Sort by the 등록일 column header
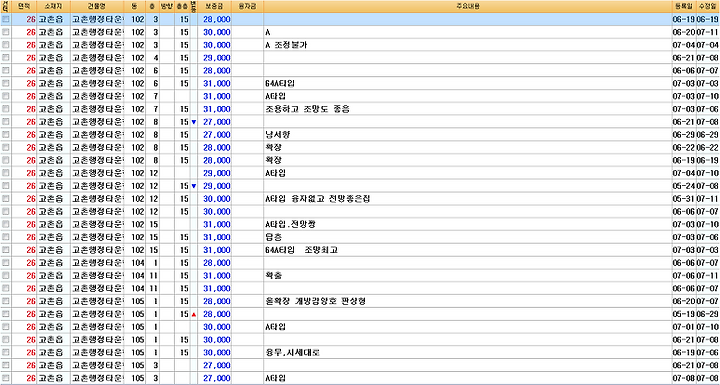The image size is (720, 385). (684, 6)
